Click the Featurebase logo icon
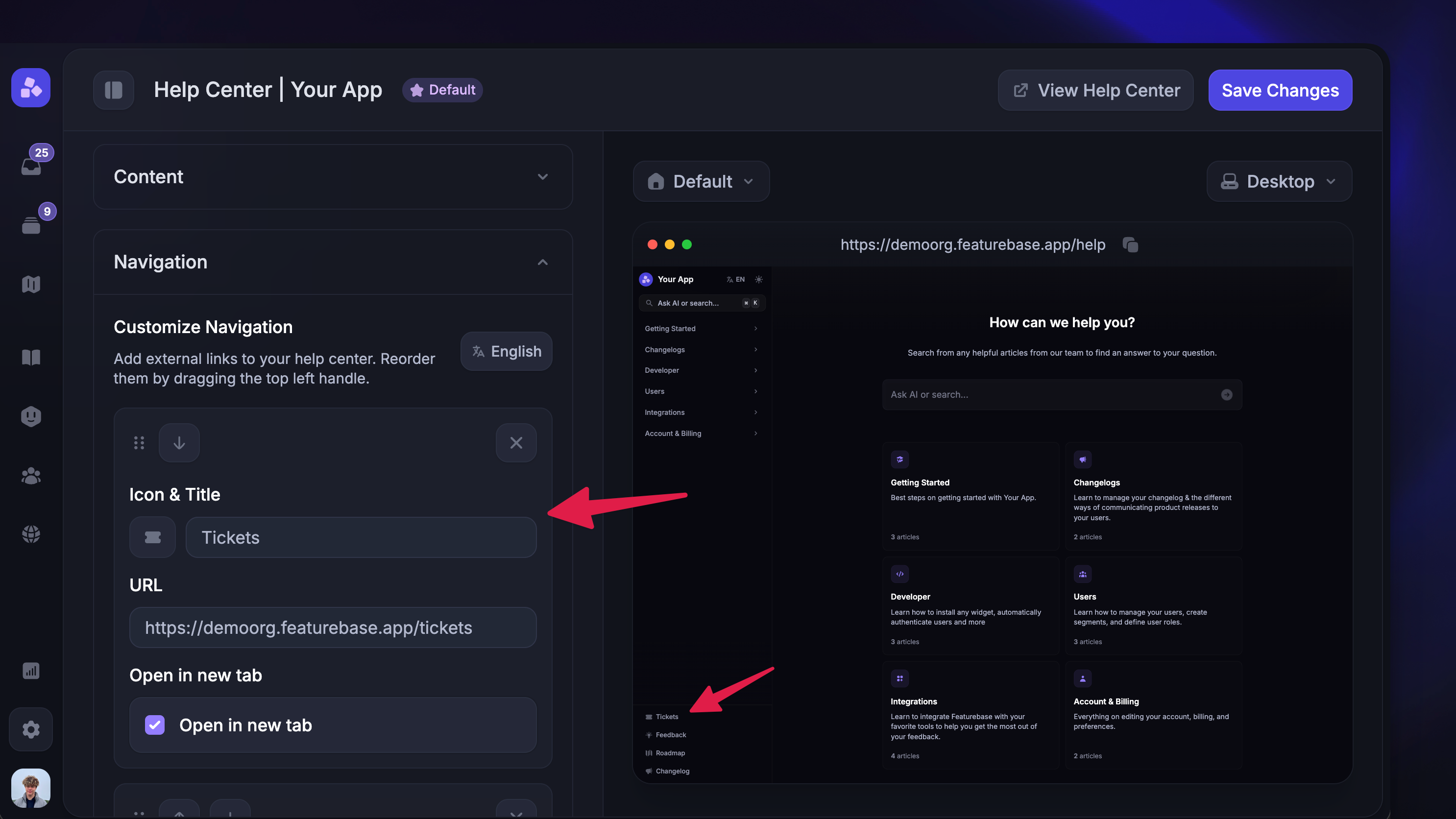Image resolution: width=1456 pixels, height=819 pixels. (31, 88)
